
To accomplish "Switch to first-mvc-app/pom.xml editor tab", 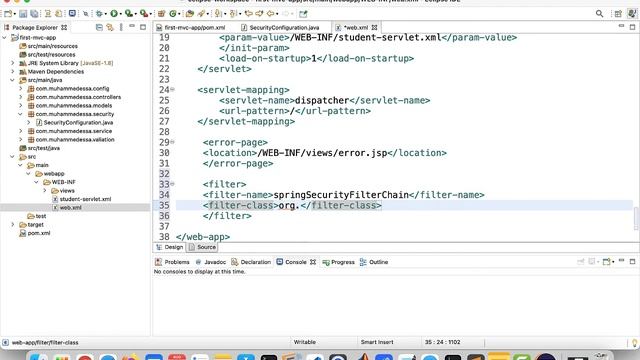I will tap(191, 28).
